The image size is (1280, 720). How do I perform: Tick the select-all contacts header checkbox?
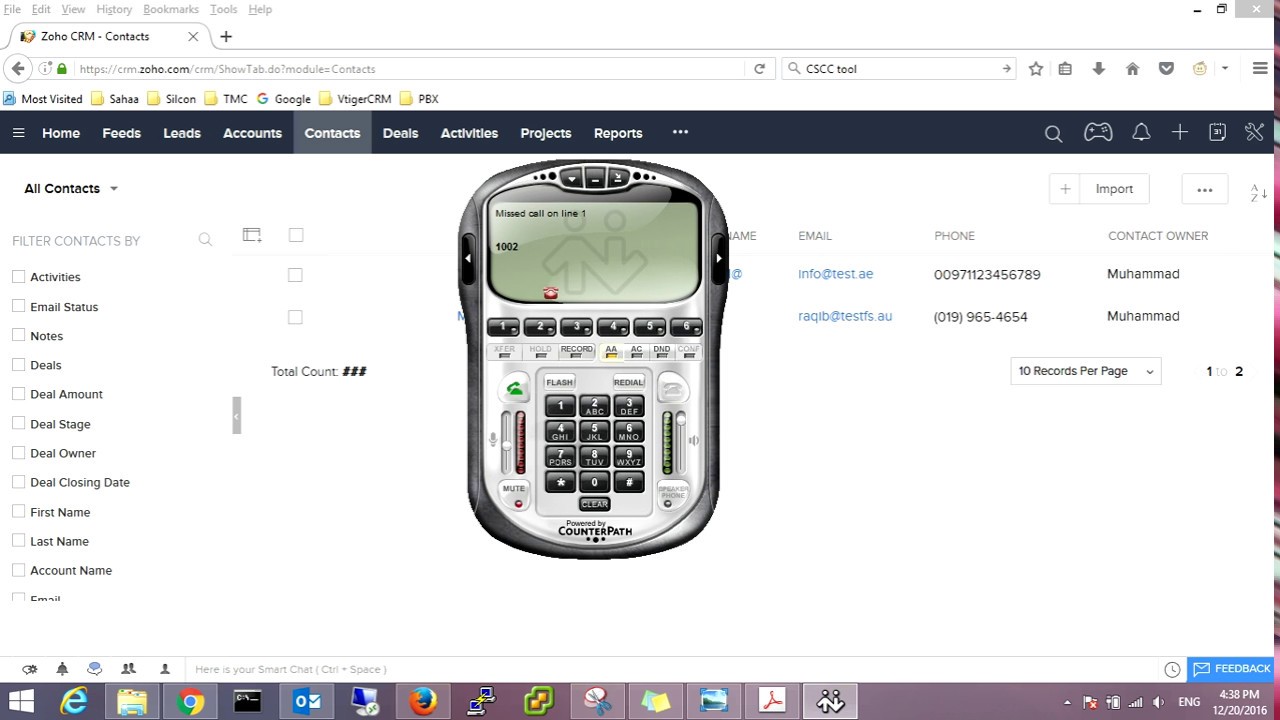296,235
